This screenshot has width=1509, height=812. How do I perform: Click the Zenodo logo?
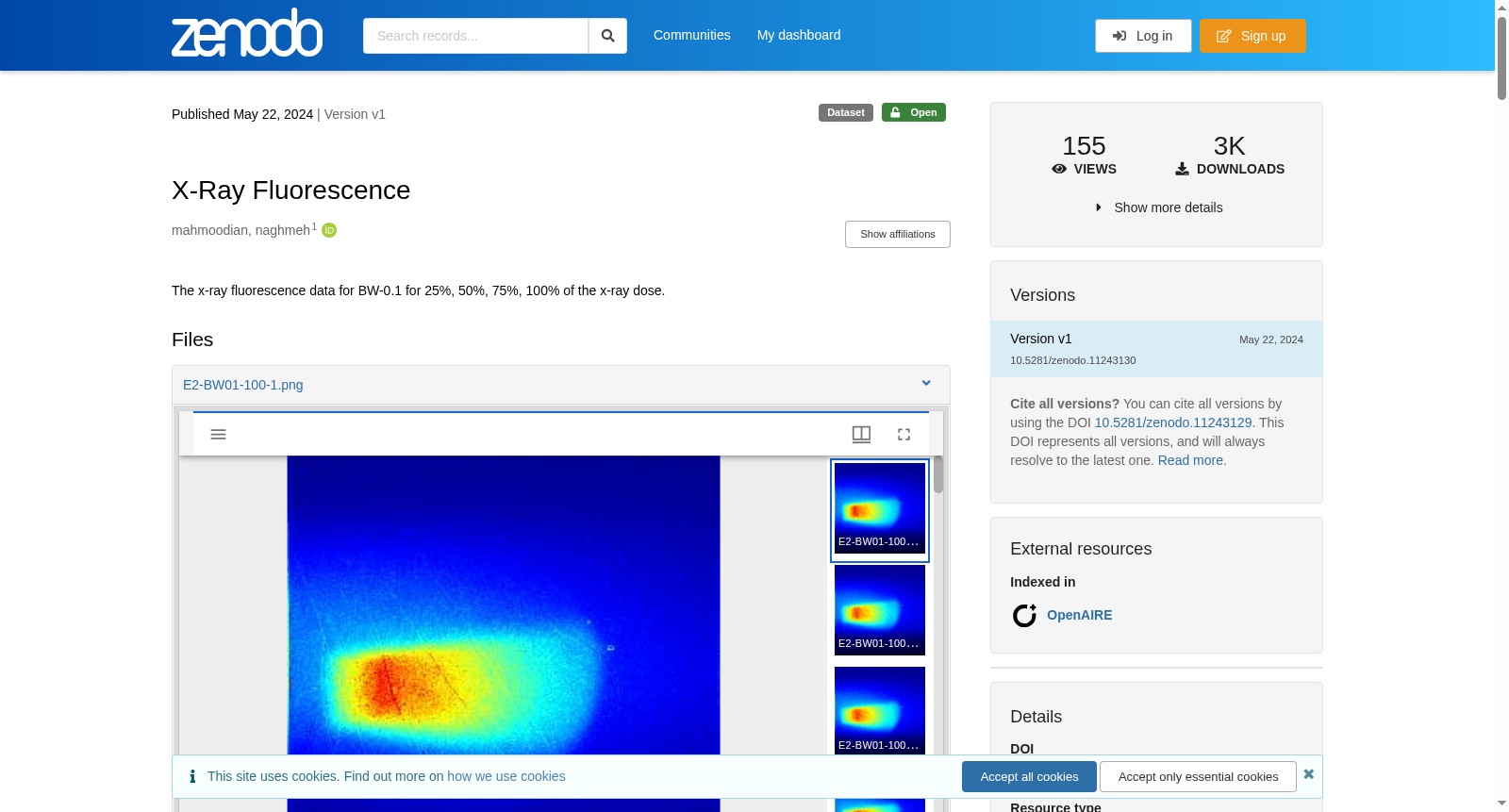click(x=247, y=33)
